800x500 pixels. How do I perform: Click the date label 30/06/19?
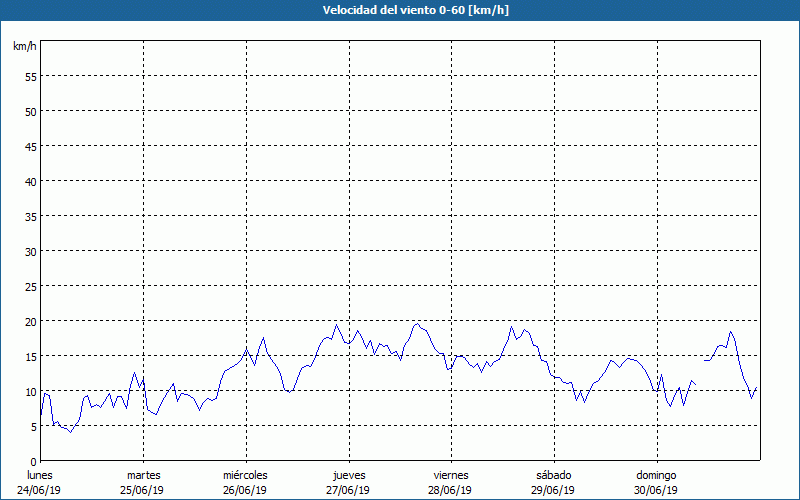pyautogui.click(x=656, y=490)
